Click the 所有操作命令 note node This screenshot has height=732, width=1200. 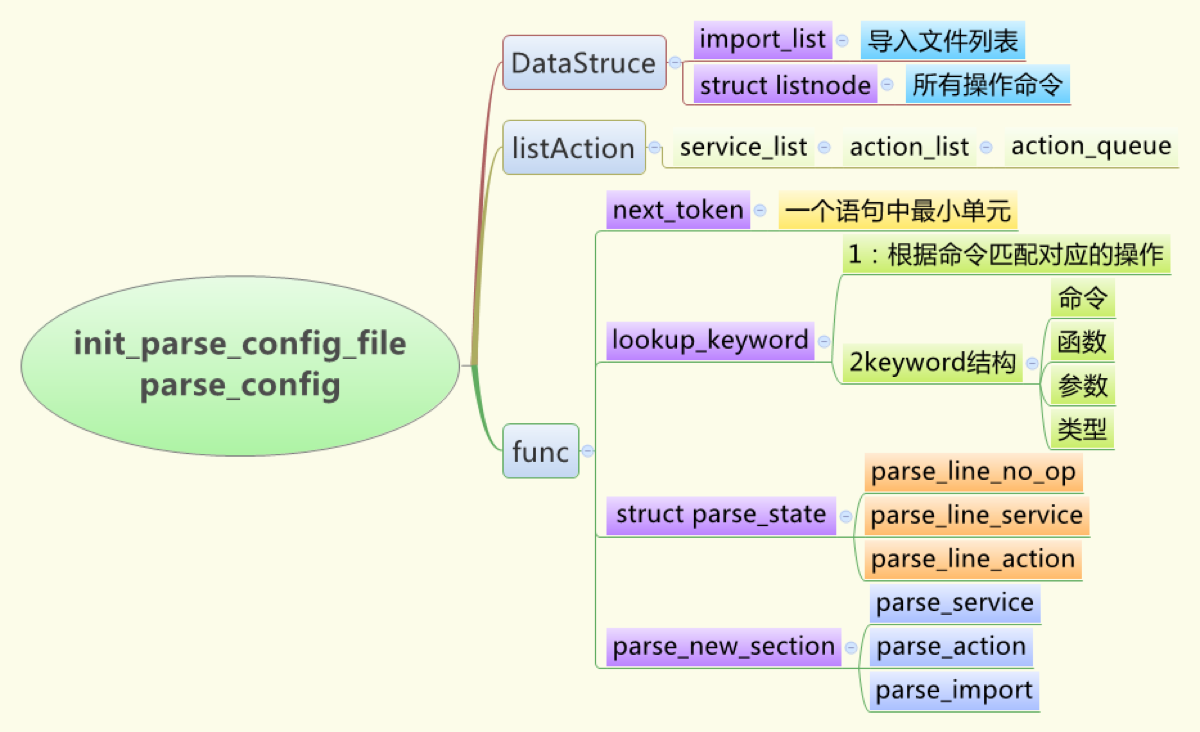click(988, 86)
